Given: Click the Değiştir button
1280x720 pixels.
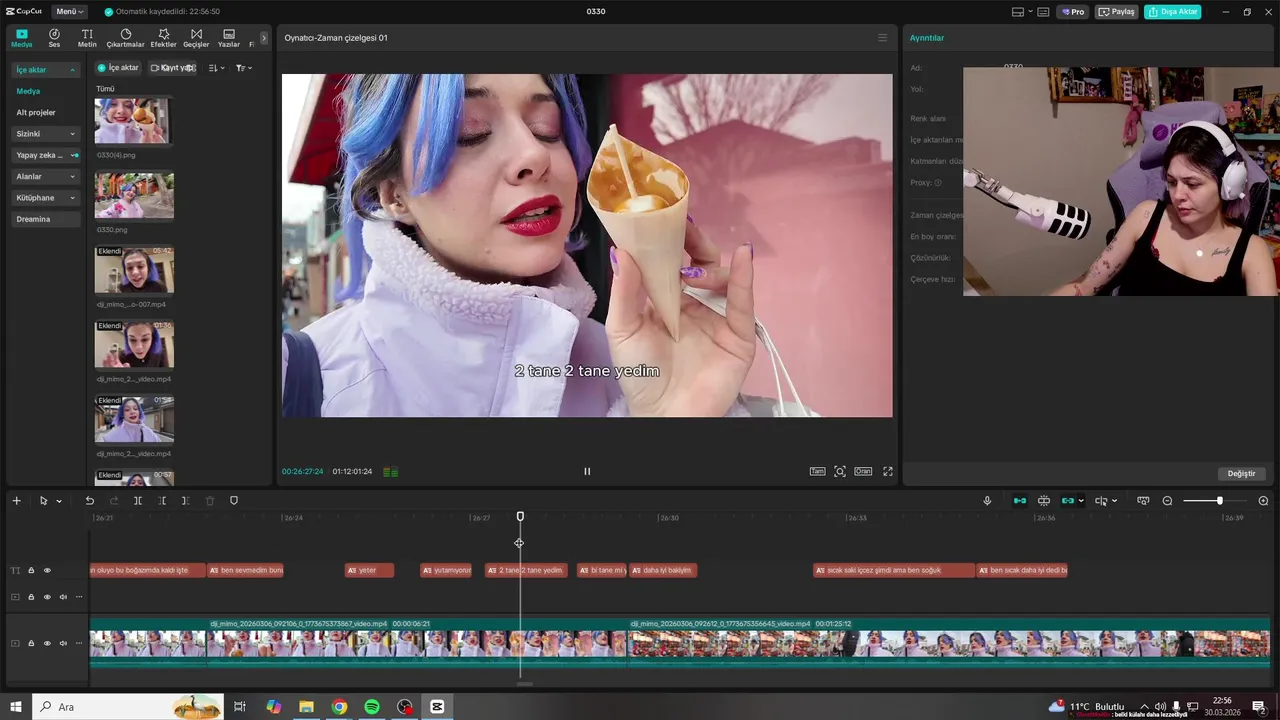Looking at the screenshot, I should coord(1241,473).
